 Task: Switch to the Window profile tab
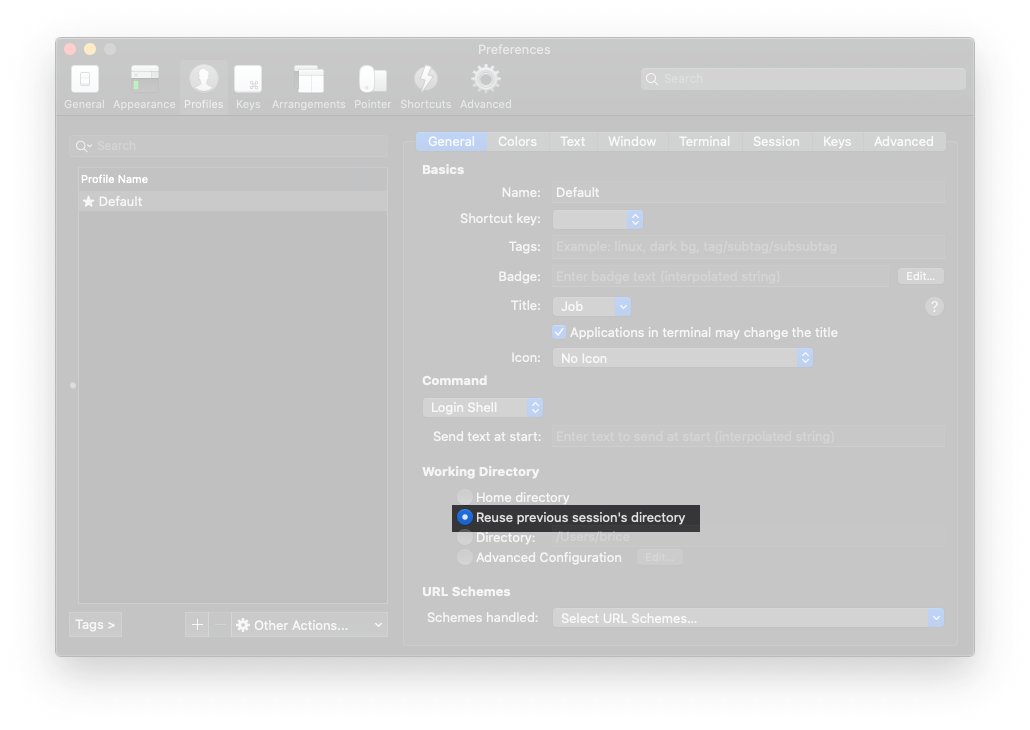tap(632, 141)
